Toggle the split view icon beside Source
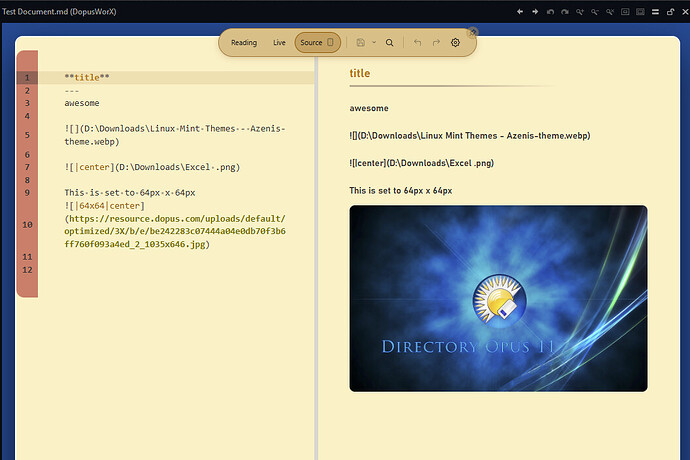The height and width of the screenshot is (460, 690). point(330,42)
